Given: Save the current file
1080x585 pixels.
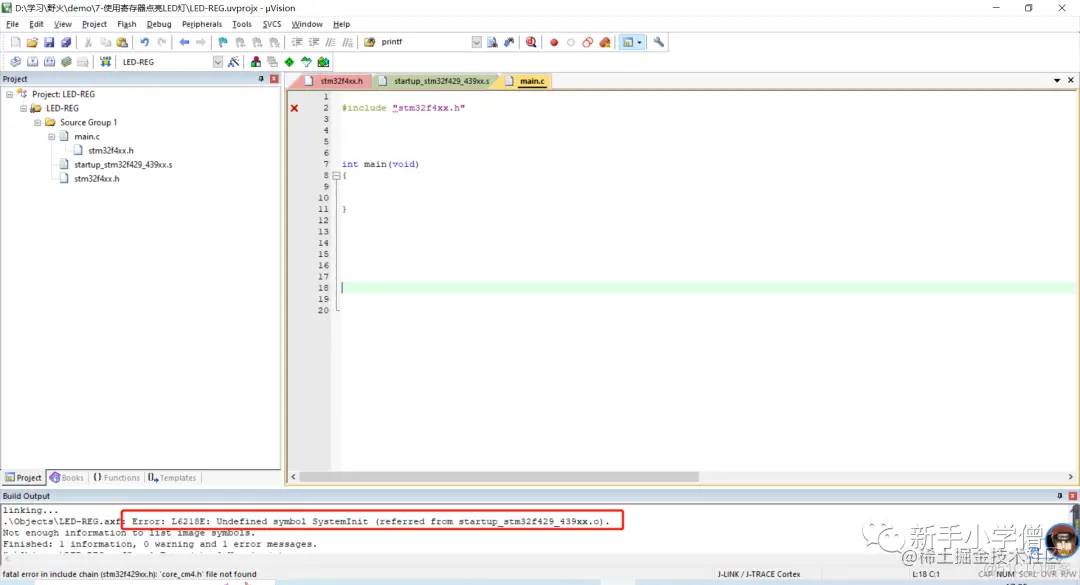Looking at the screenshot, I should [49, 42].
